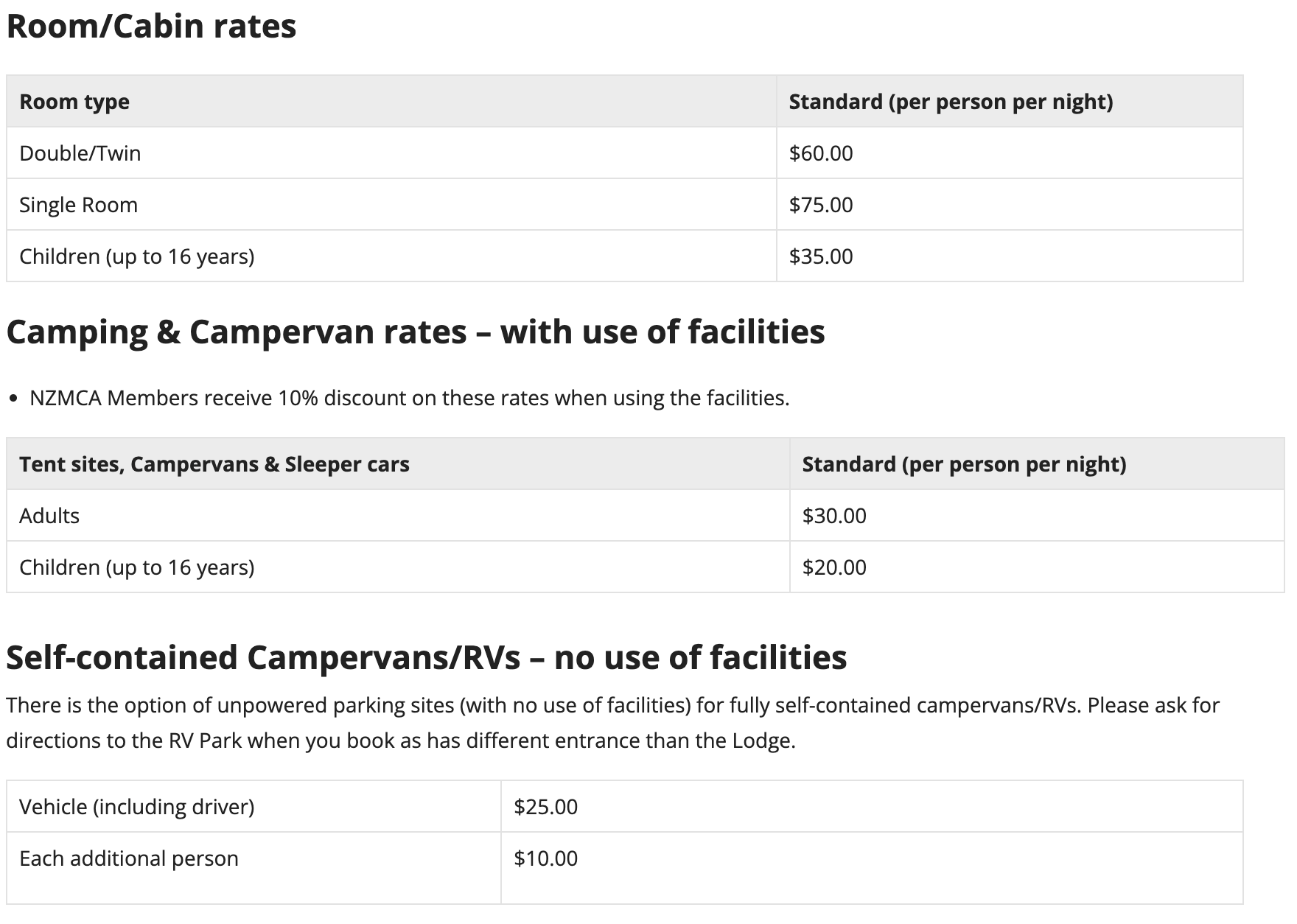Click the $25.00 vehicle rate

click(x=546, y=807)
